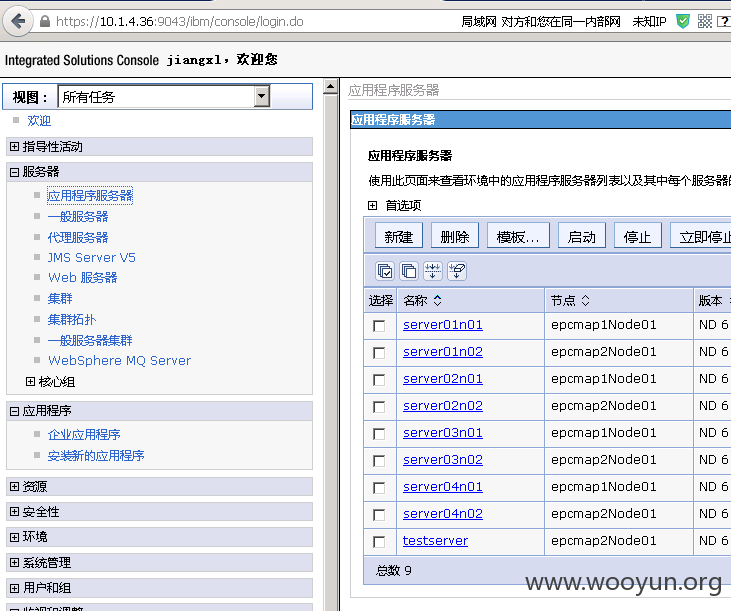Open JMS Server V5 navigation item
Image resolution: width=731 pixels, height=611 pixels.
pos(92,258)
